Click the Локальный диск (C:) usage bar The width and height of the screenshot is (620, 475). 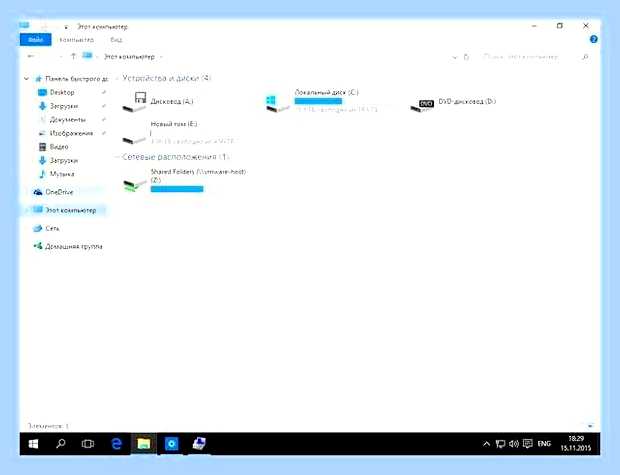pyautogui.click(x=318, y=101)
